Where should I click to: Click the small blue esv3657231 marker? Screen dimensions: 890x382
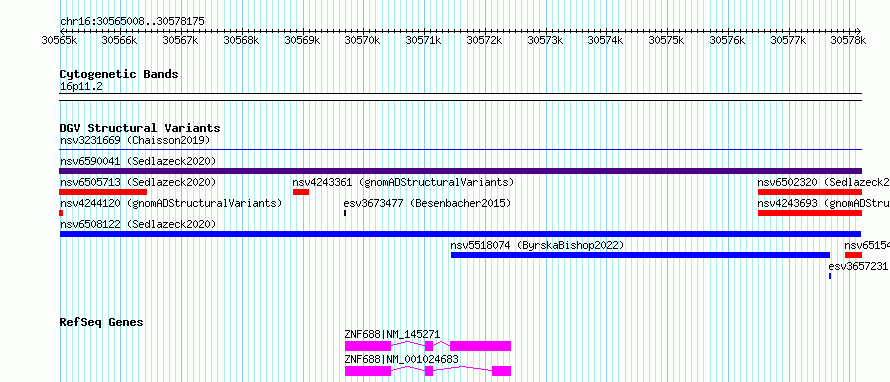[830, 276]
